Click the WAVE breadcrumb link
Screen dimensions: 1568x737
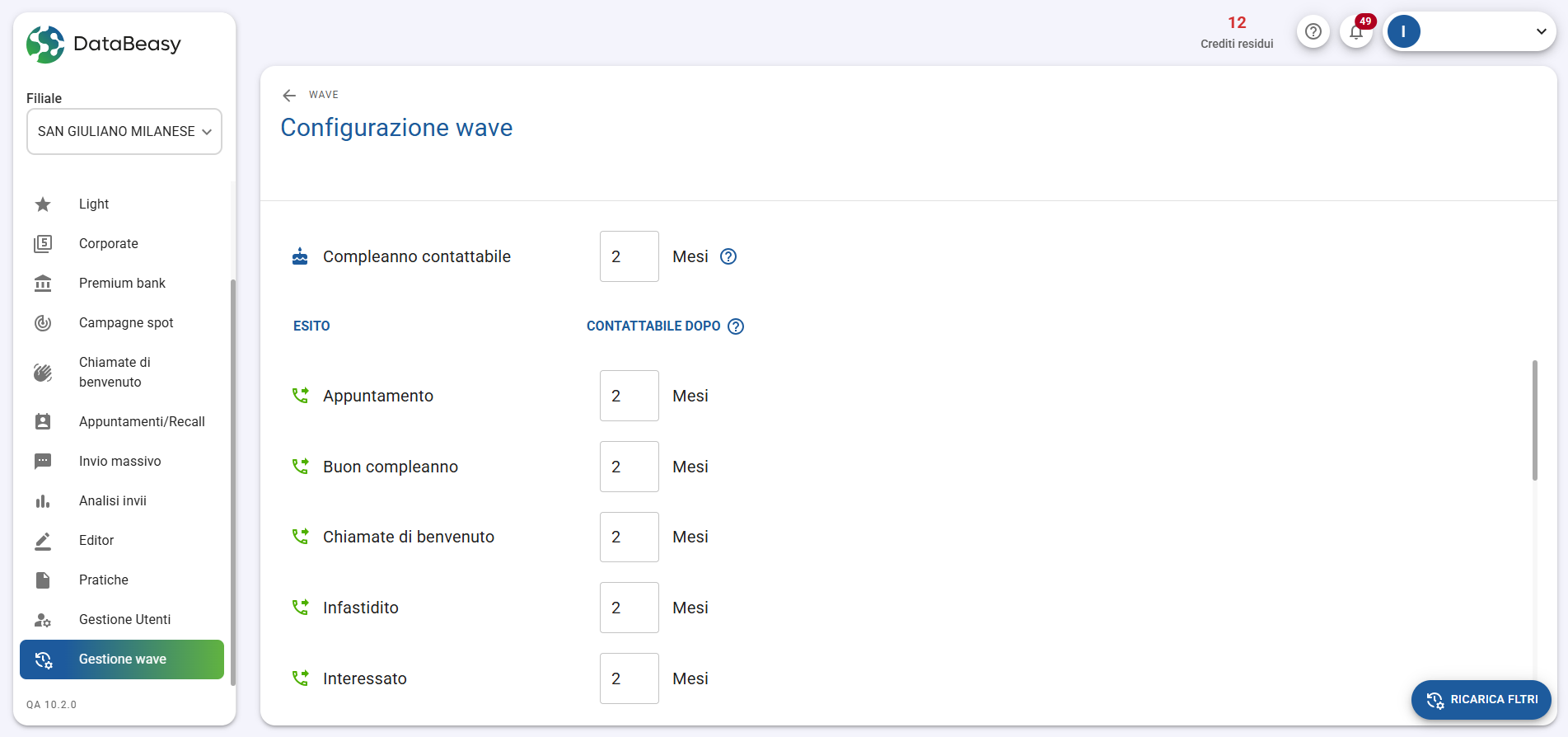(x=324, y=95)
